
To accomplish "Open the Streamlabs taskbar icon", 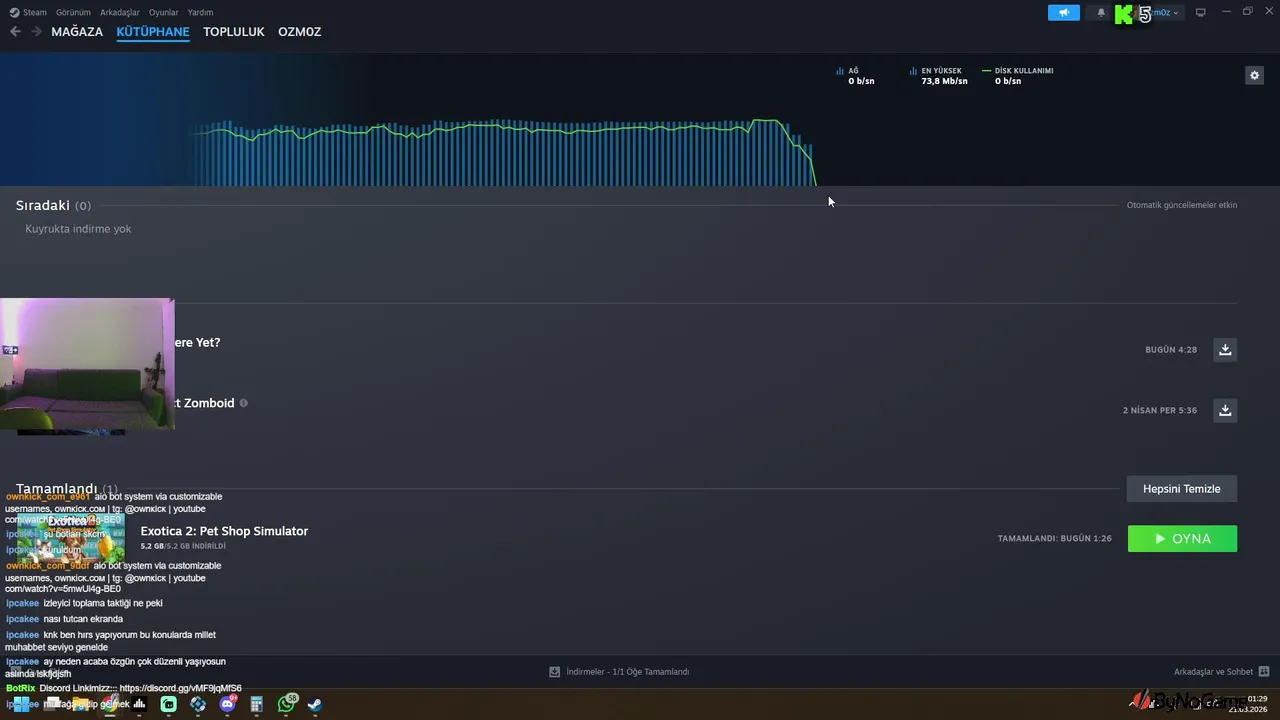I will pos(169,704).
